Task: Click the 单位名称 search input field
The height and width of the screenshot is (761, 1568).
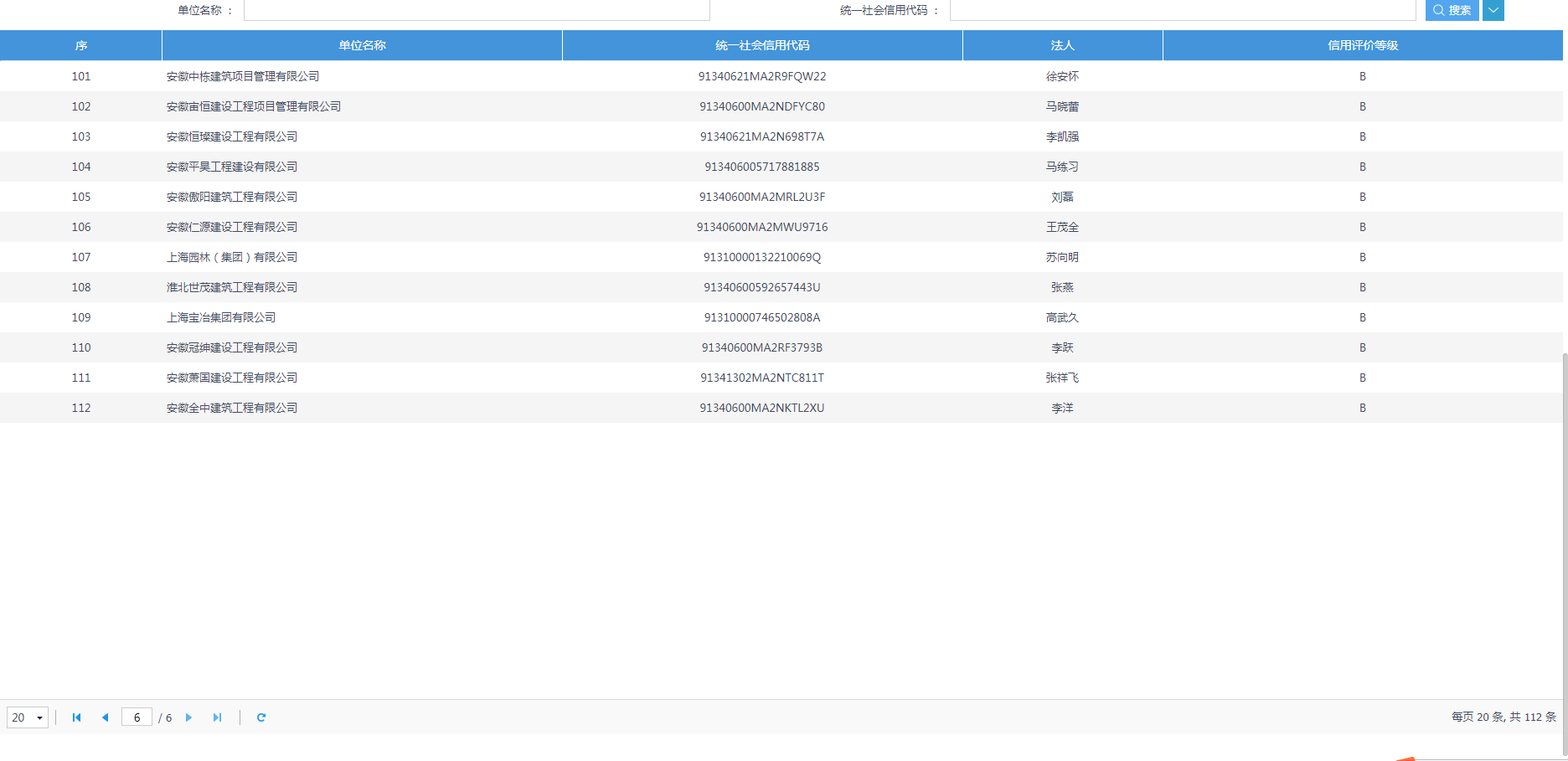Action: (477, 10)
